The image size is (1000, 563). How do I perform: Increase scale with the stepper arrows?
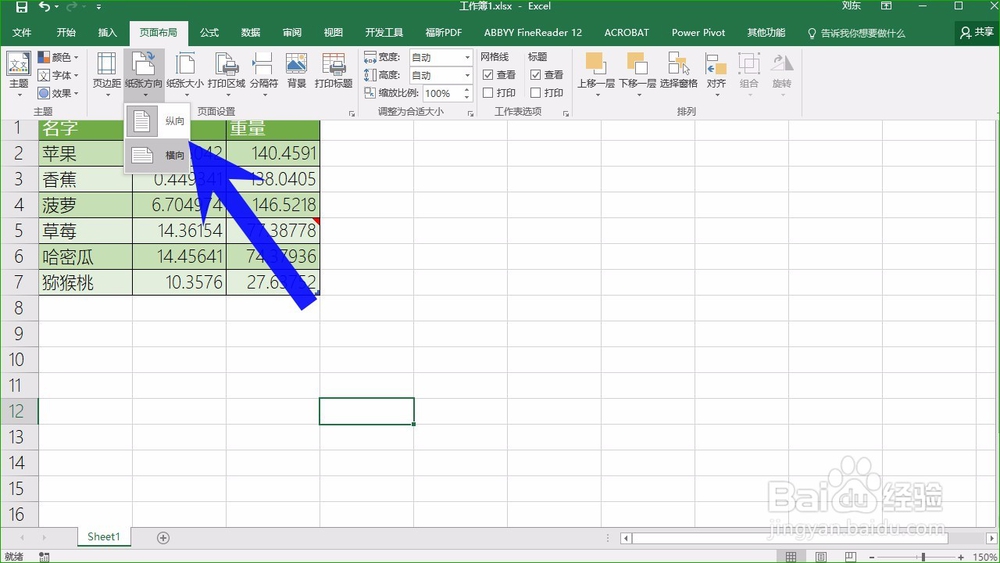[x=467, y=90]
